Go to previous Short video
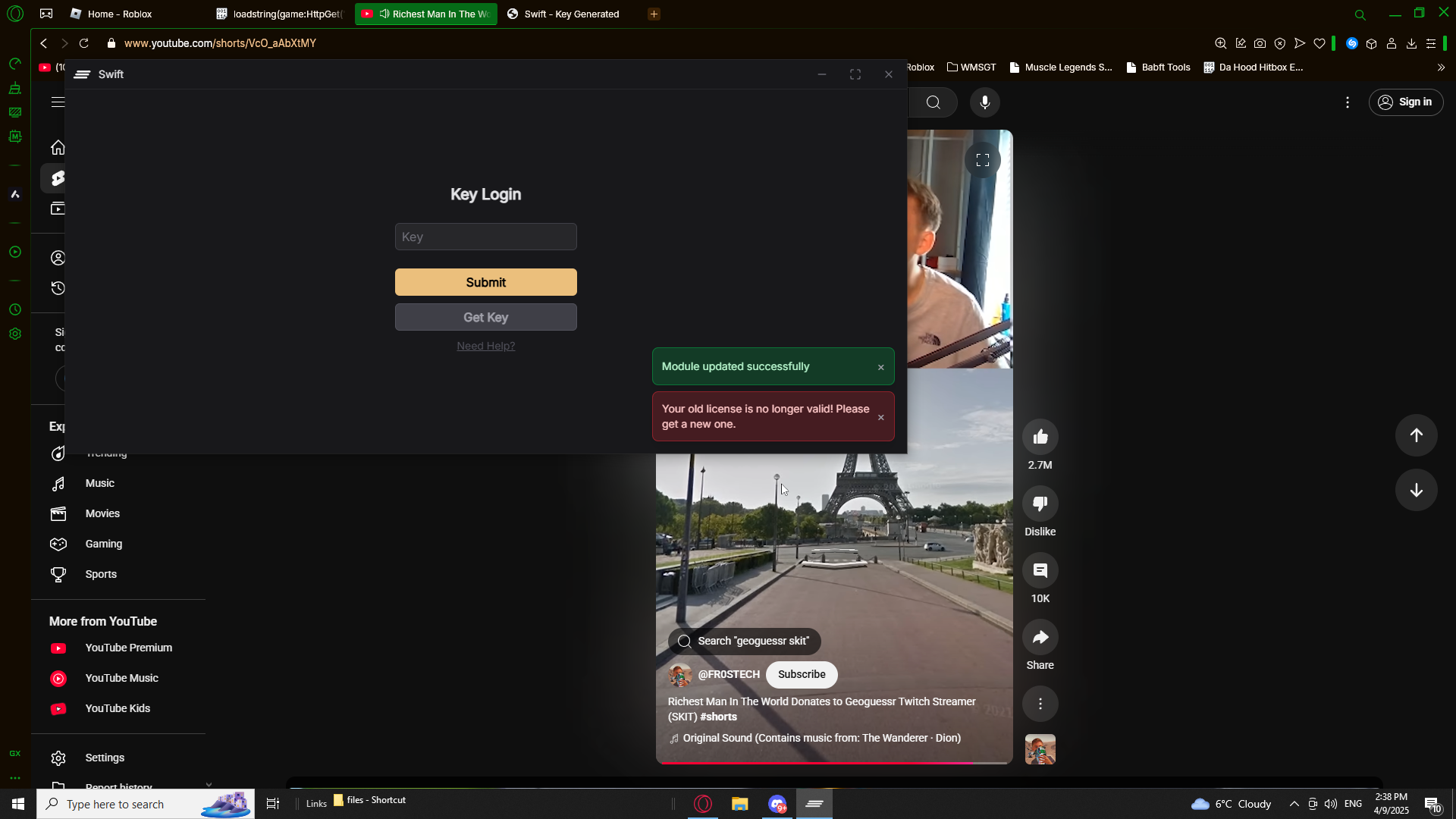The height and width of the screenshot is (819, 1456). click(x=1417, y=435)
